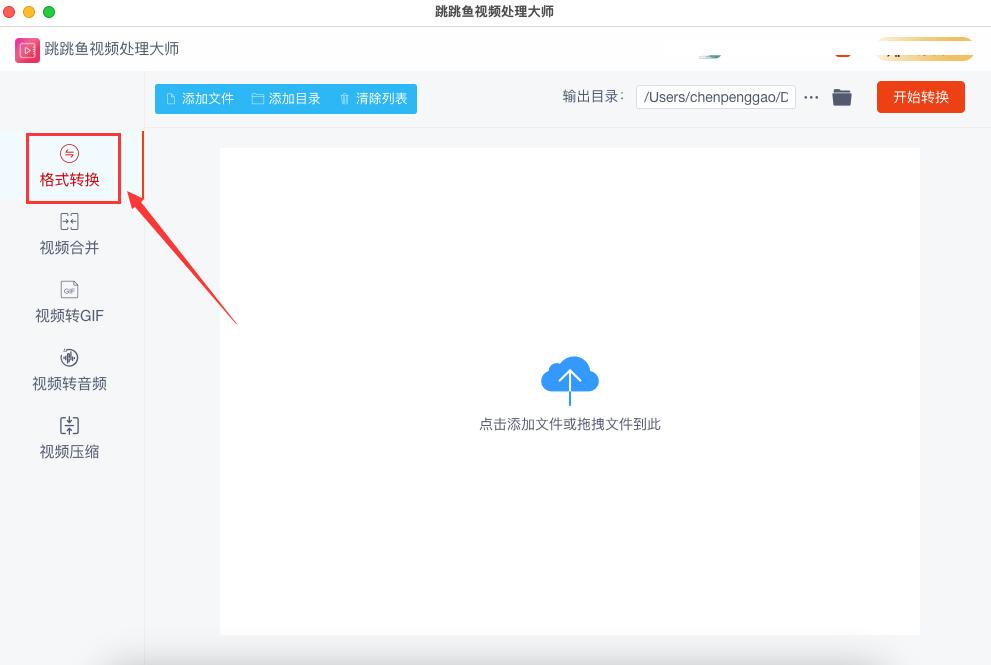Click the golden button in the top-right header
This screenshot has height=665, width=991.
point(923,48)
